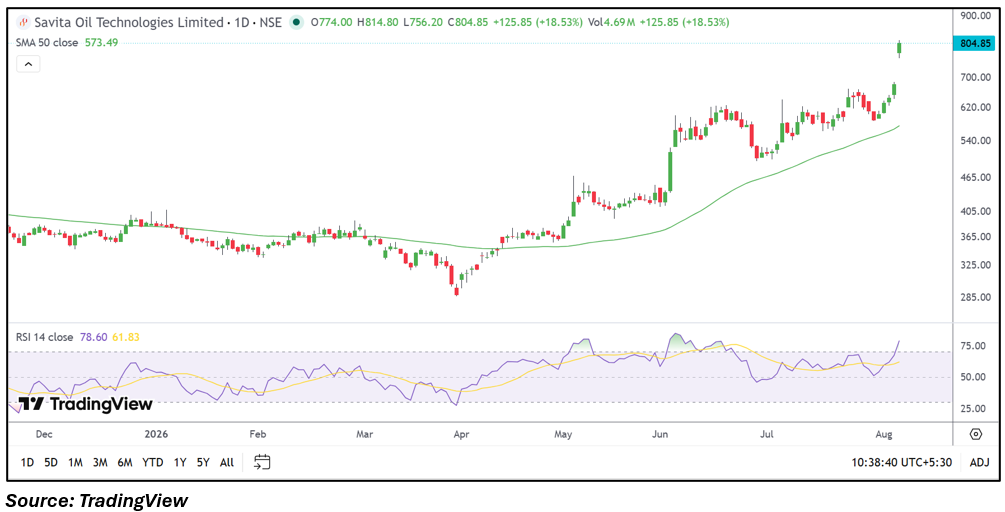Click the closing value C804.85 readout

tap(470, 22)
